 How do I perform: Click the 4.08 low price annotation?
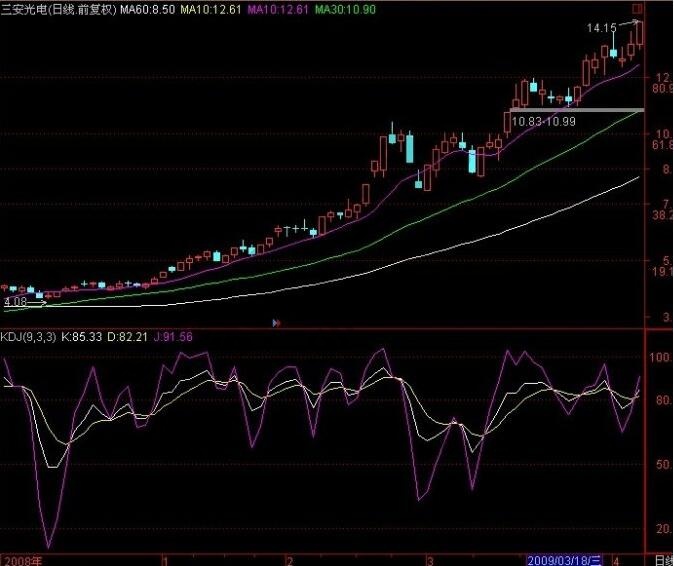[15, 300]
